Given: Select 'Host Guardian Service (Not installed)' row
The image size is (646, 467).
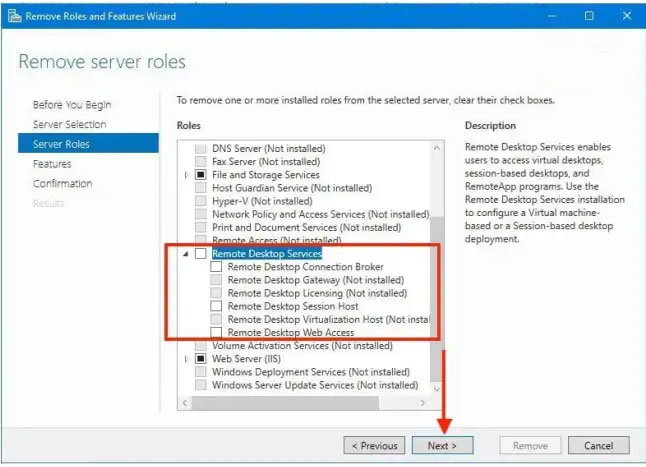Looking at the screenshot, I should point(292,188).
